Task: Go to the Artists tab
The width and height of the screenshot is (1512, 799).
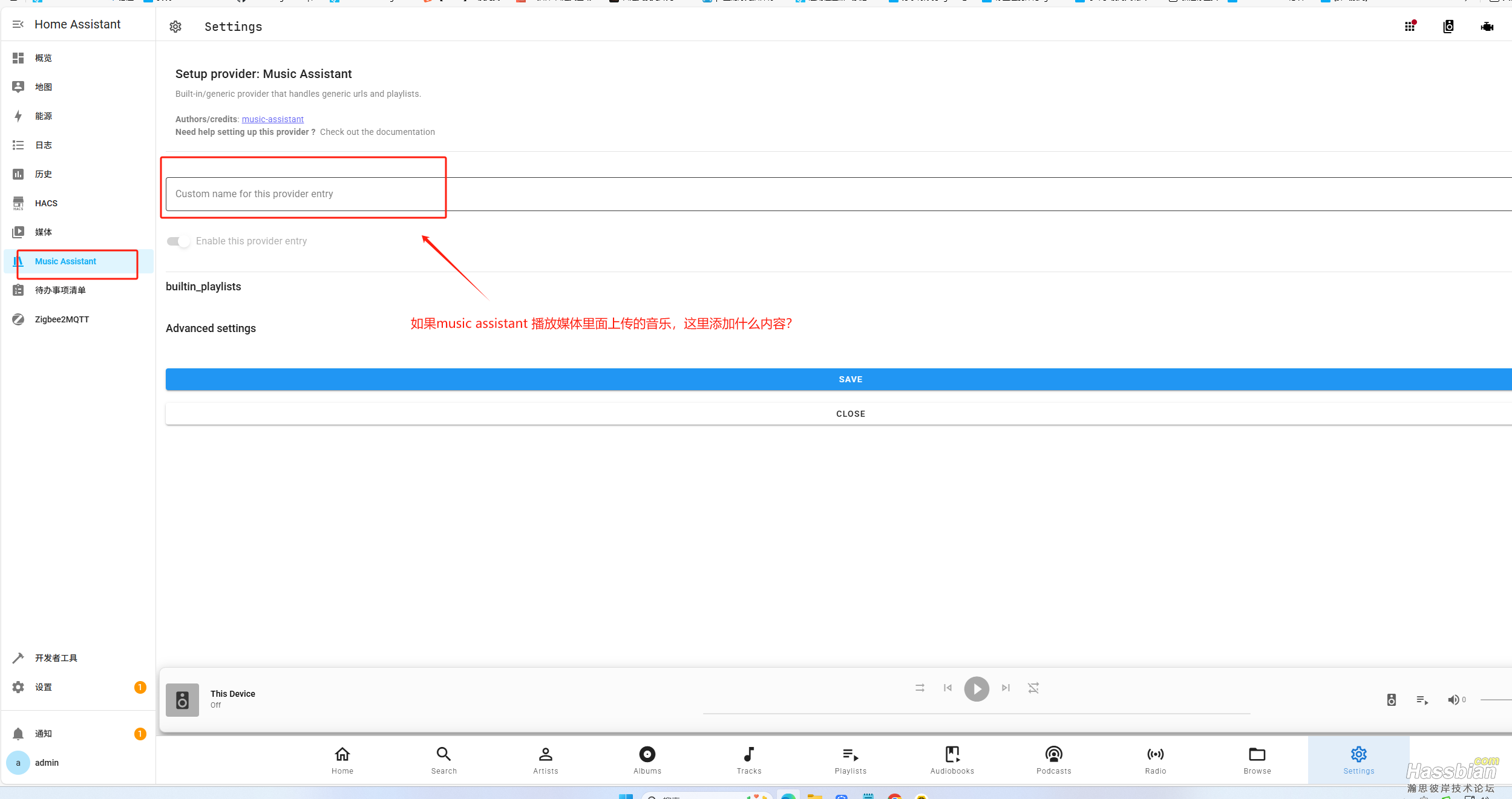Action: point(546,760)
